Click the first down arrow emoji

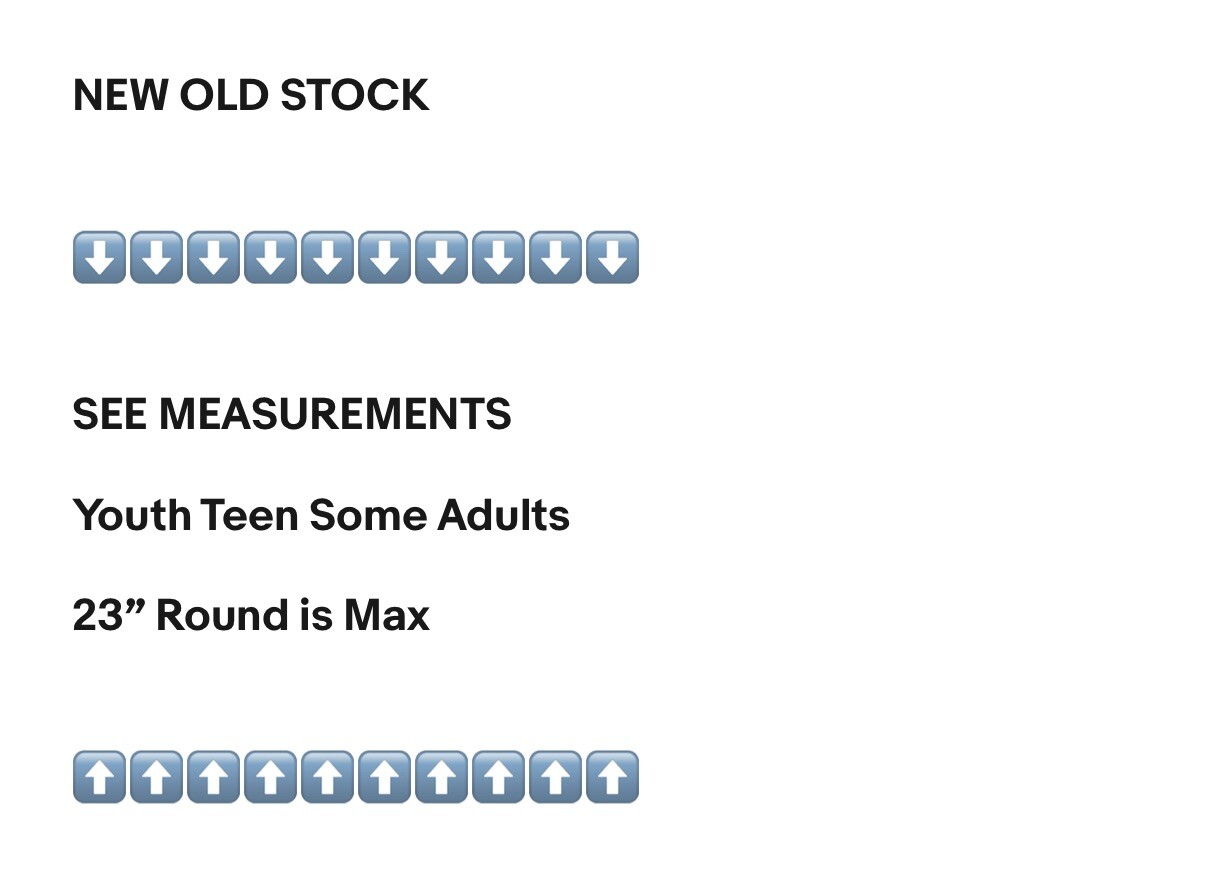(x=99, y=257)
